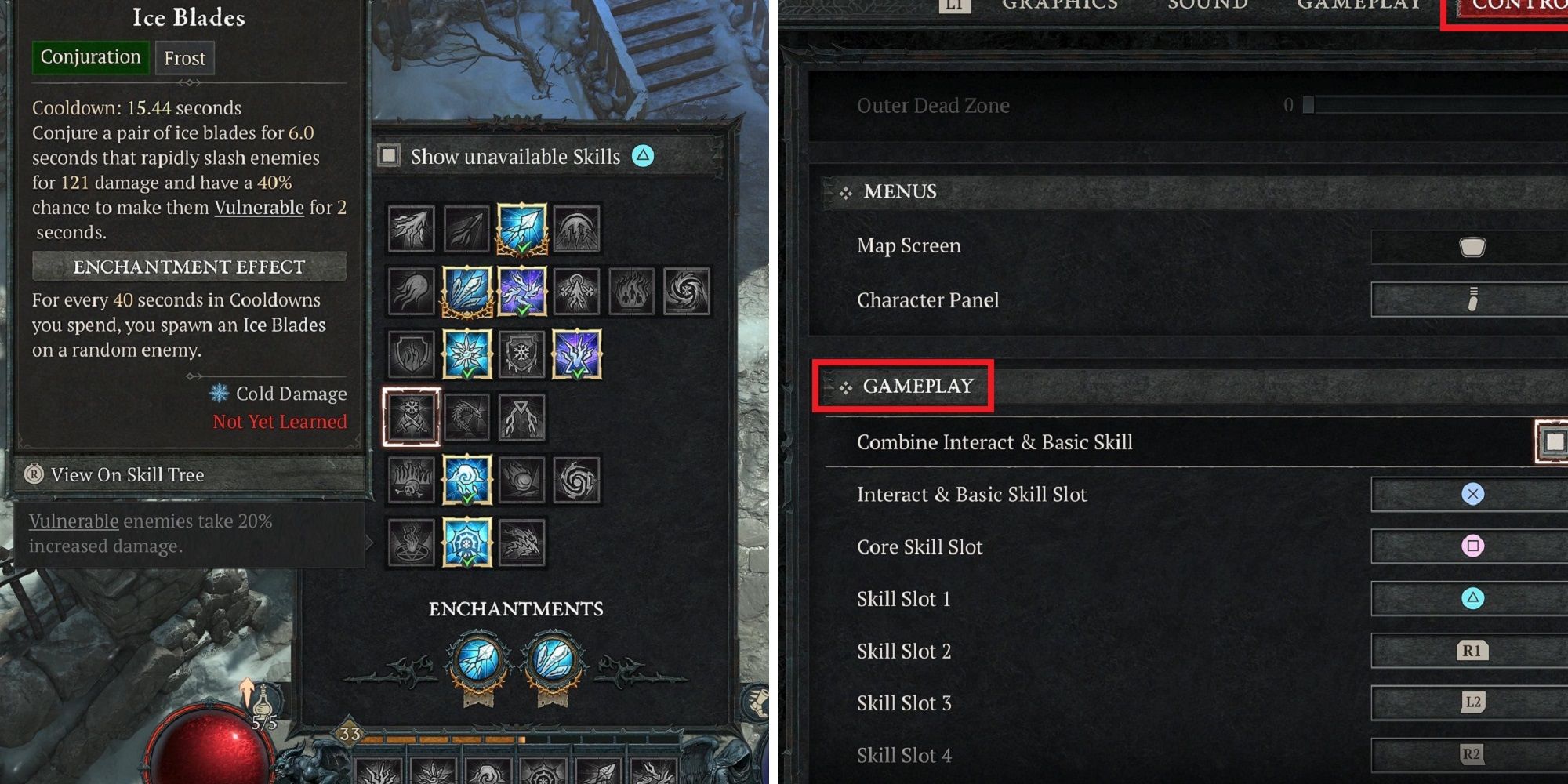Select the flame skill icon in second row
Viewport: 1568px width, 784px height.
(x=631, y=292)
